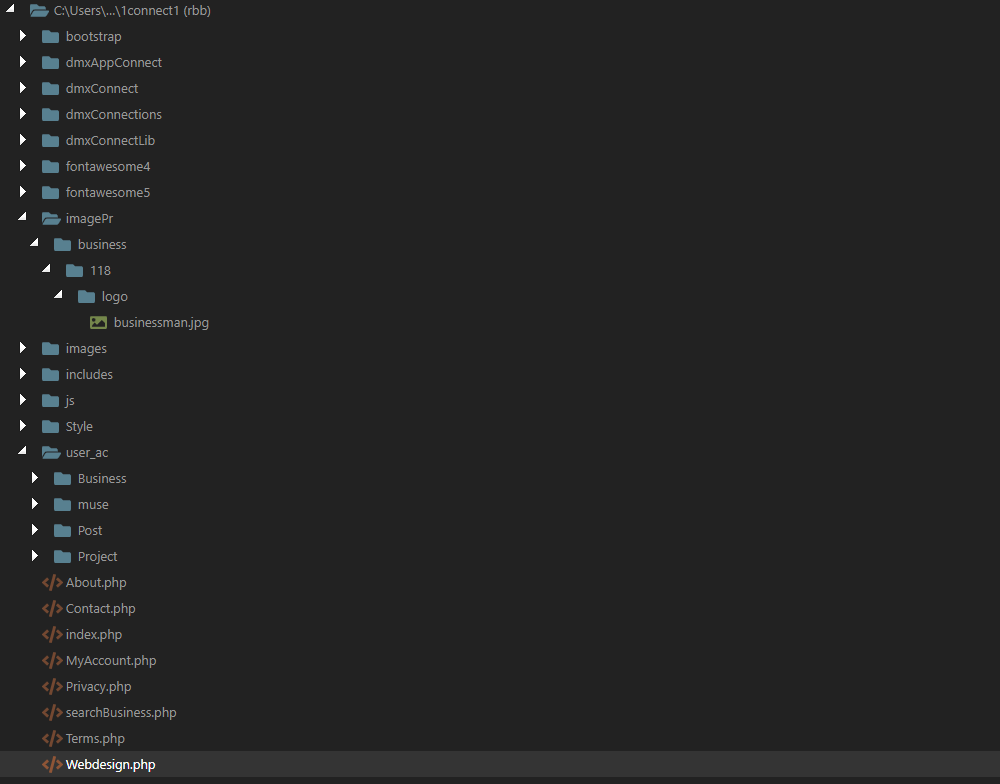Select the lowercase business folder name under imagePr
The width and height of the screenshot is (1000, 784).
102,245
